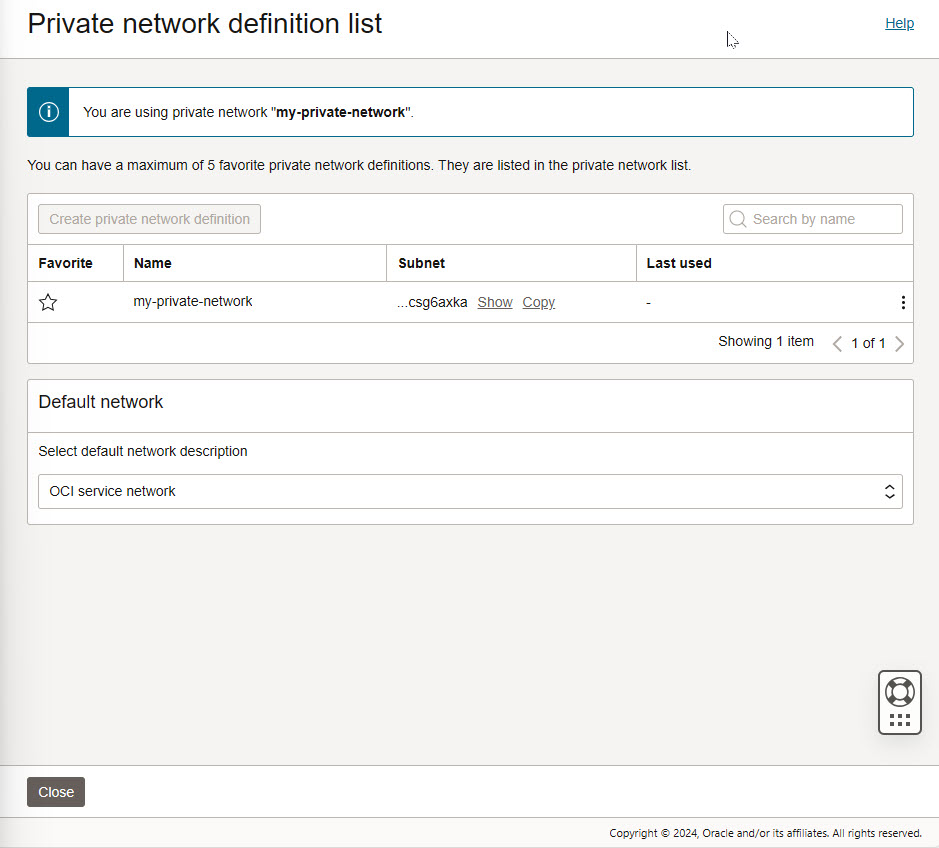Toggle favorite star for my-private-network
The image size is (939, 848).
coord(48,302)
